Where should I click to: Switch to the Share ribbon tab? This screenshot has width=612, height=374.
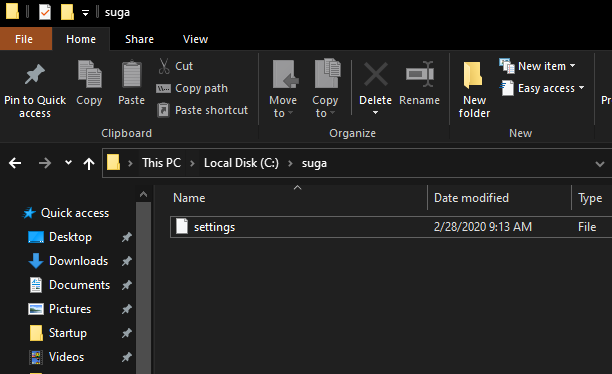tap(139, 39)
